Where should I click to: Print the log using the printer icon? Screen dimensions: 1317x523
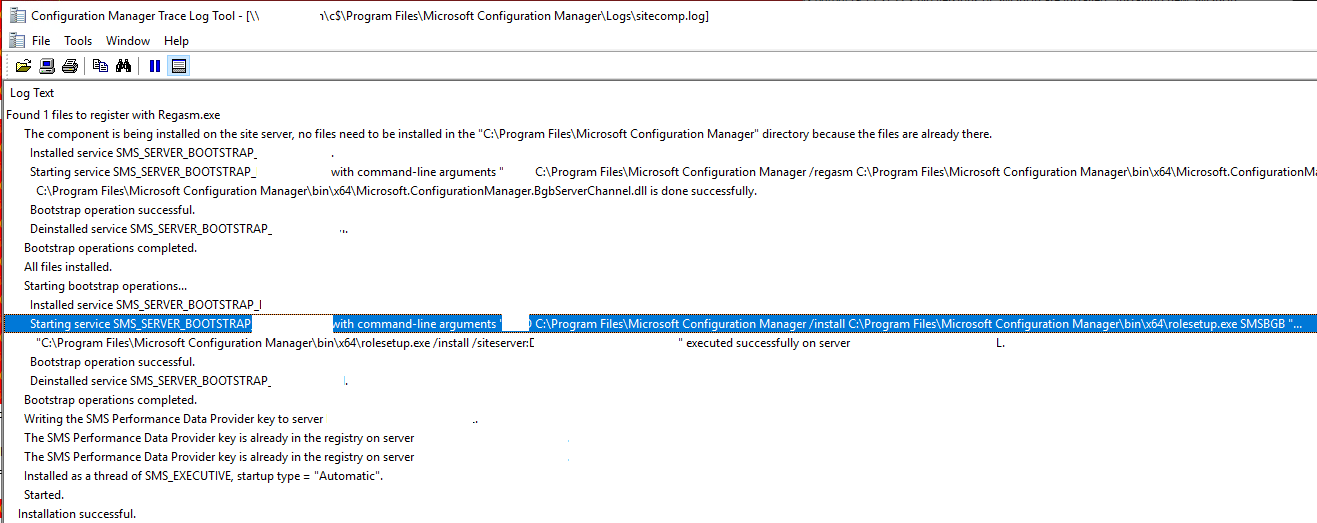69,66
